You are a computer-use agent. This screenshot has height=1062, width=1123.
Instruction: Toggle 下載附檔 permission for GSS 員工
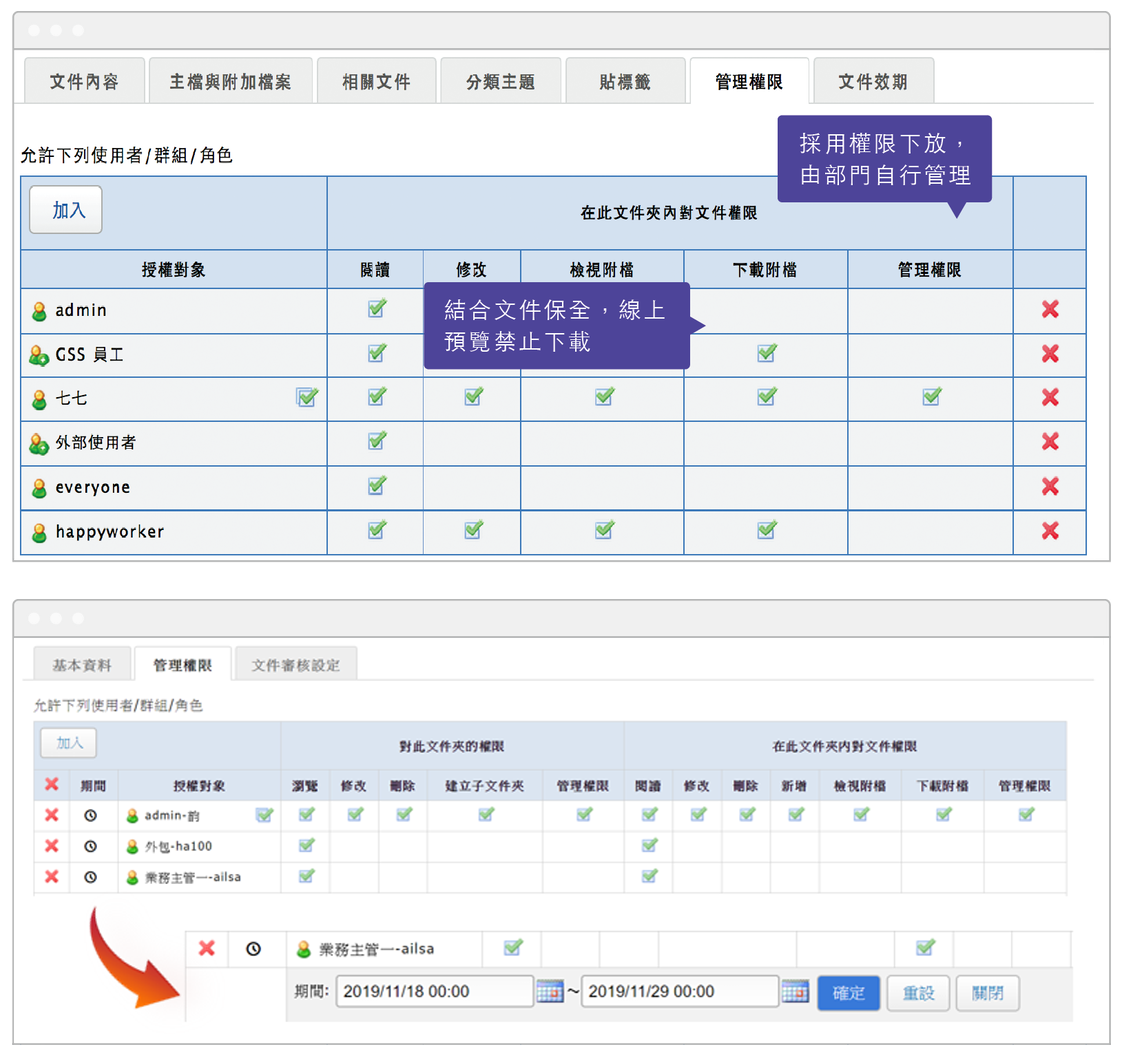(x=766, y=353)
